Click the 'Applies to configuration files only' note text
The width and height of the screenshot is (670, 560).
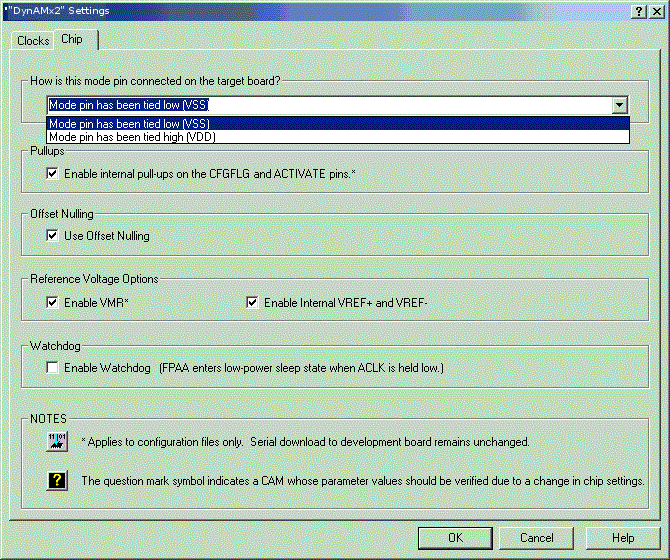tap(305, 442)
